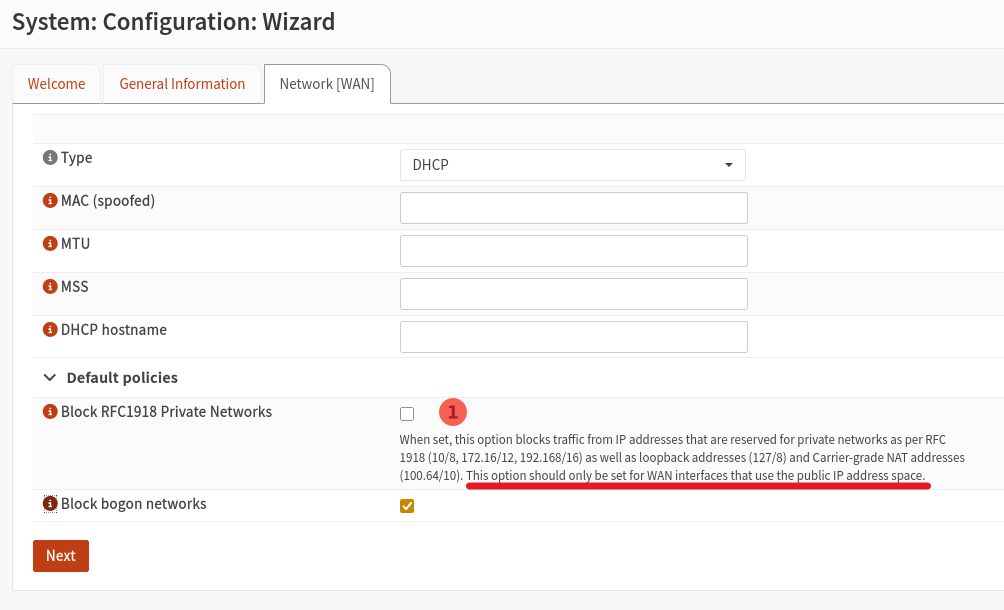Click the info icon for Block RFC1918 Private Networks

pos(48,411)
